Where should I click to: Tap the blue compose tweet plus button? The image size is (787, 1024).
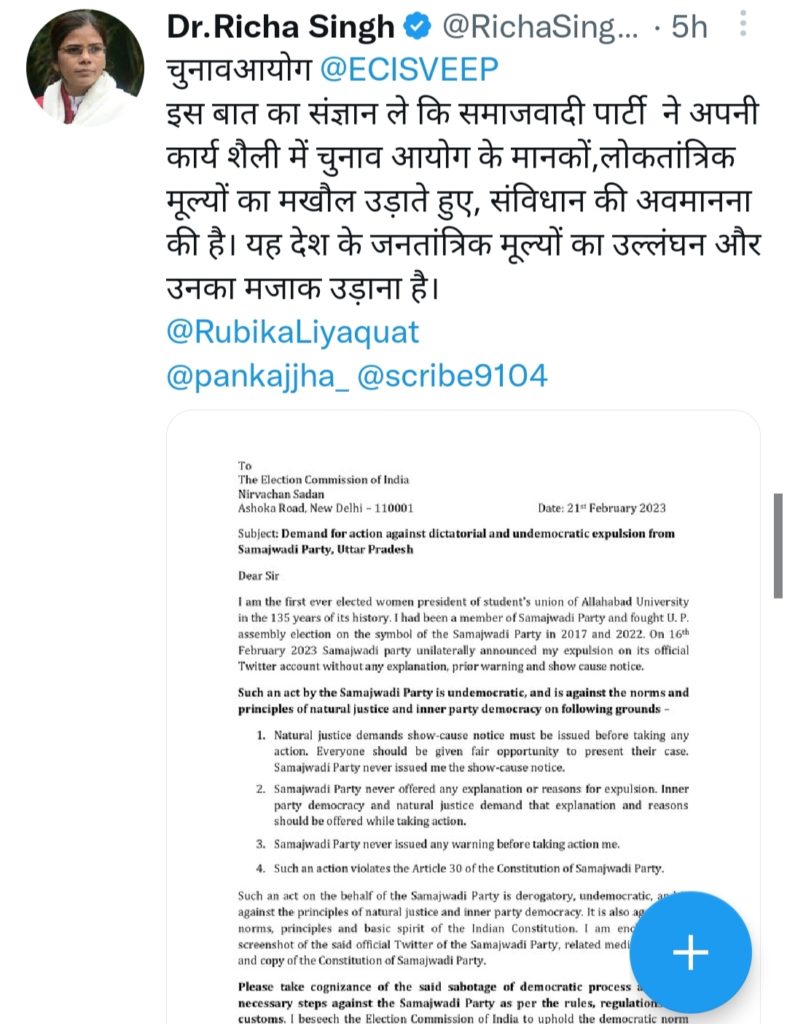690,952
